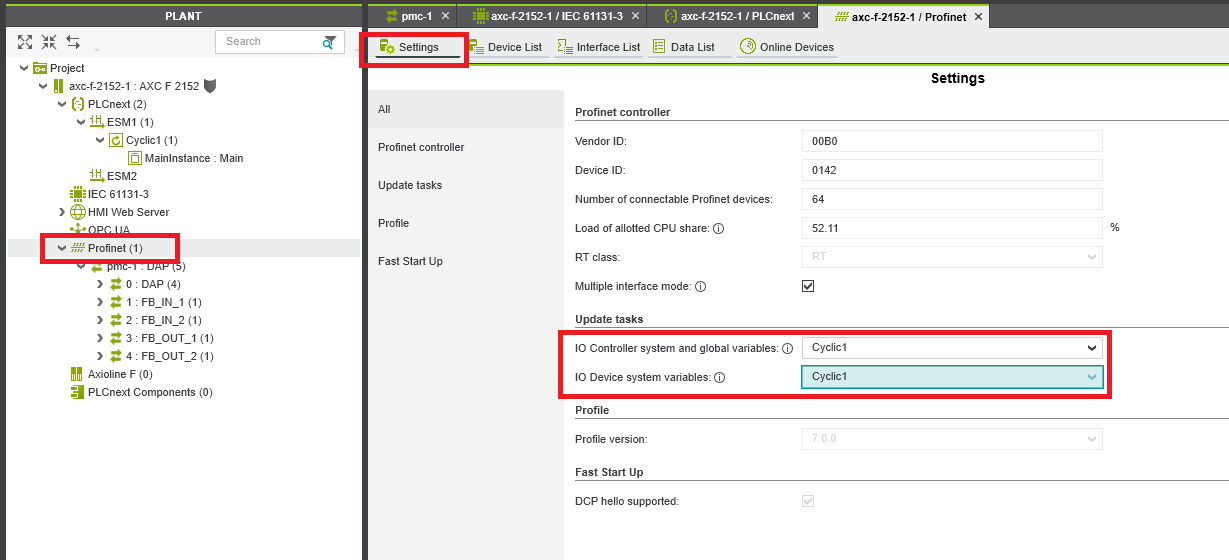Click the IEC 61131-3 chip icon
Screen dimensions: 1229x560
[77, 194]
